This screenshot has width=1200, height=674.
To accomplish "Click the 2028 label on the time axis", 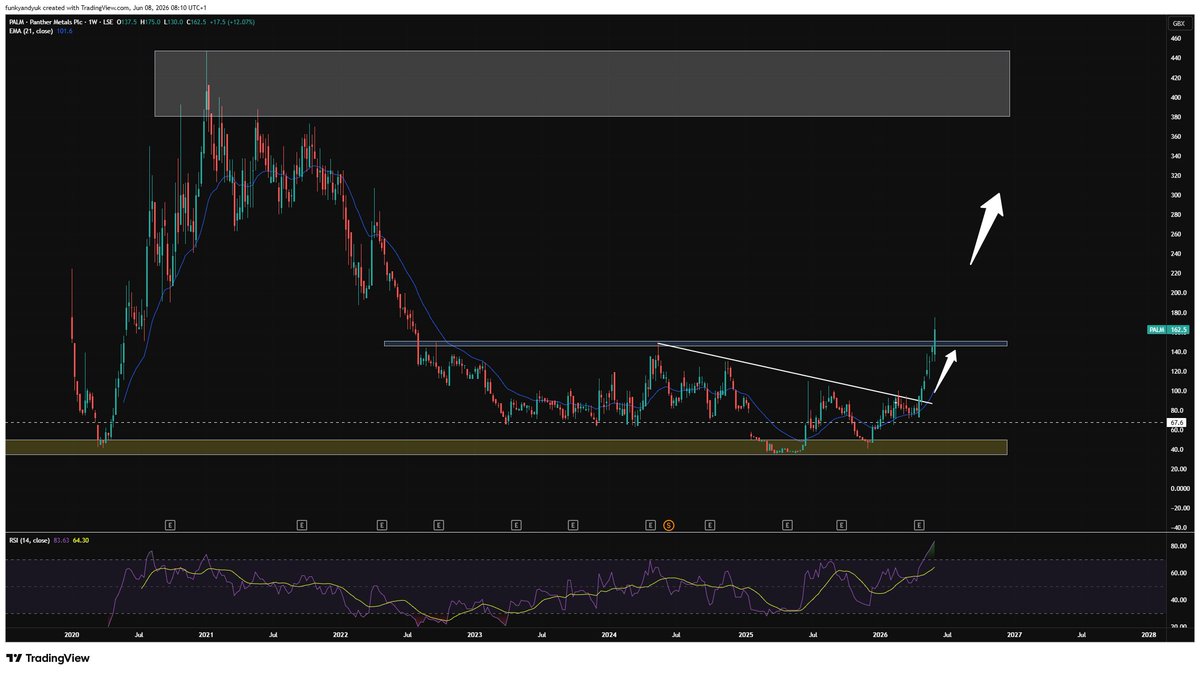I will (x=1148, y=634).
